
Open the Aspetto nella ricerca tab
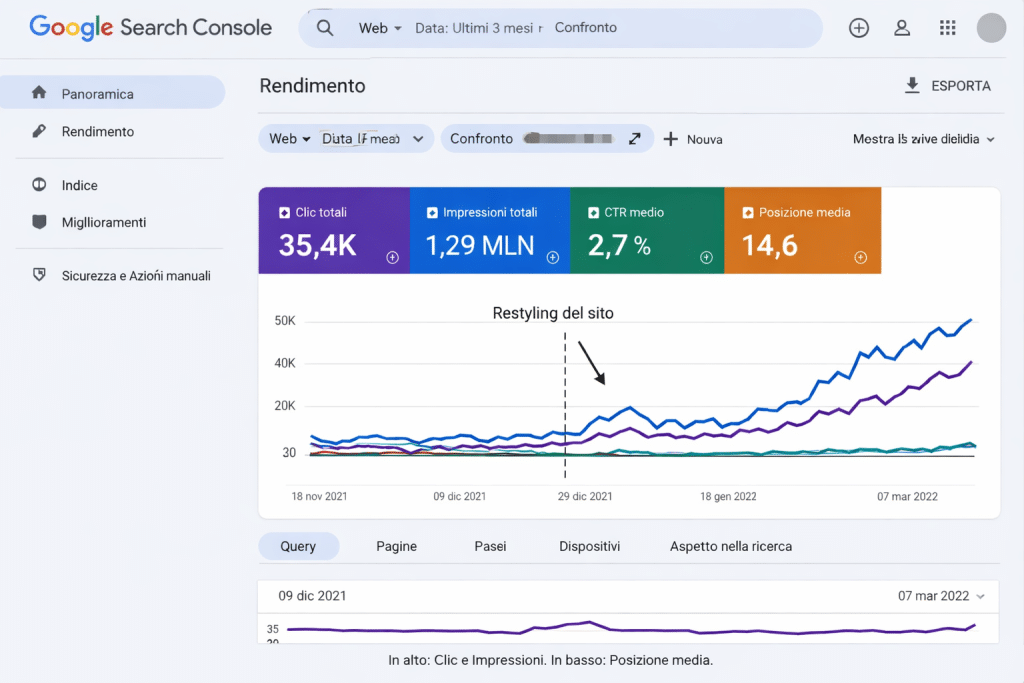731,547
